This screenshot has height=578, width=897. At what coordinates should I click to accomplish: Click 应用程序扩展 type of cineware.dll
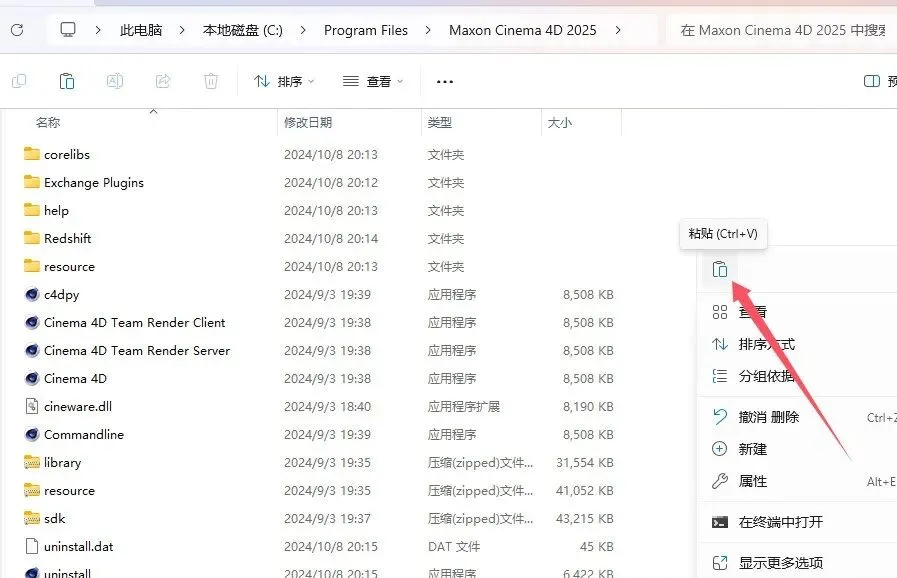pos(464,407)
